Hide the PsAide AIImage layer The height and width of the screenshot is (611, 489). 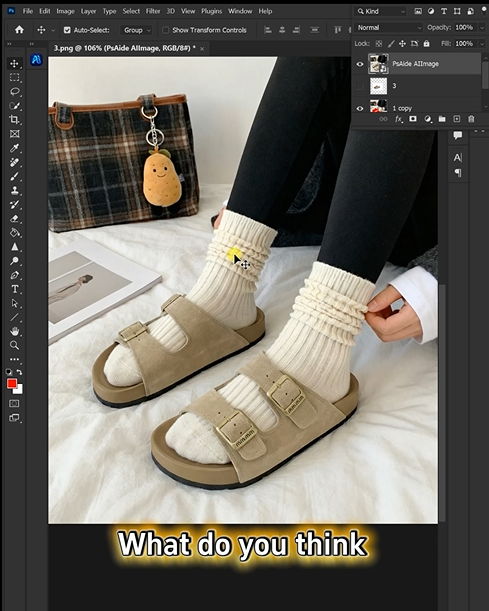click(360, 64)
